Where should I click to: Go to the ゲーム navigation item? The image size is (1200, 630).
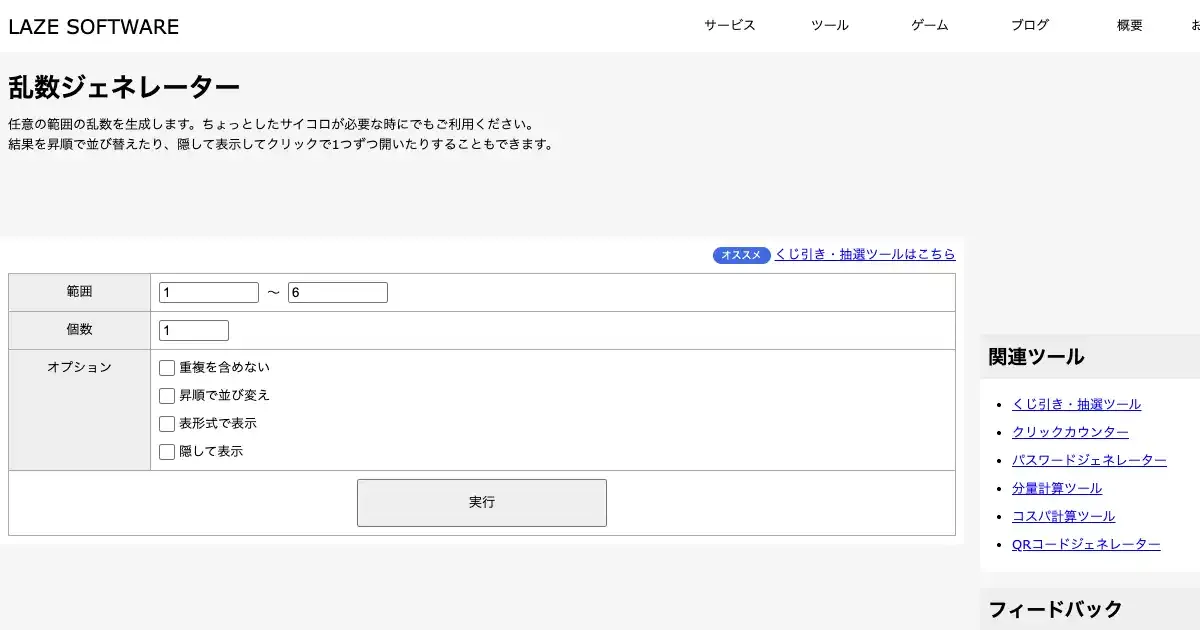pyautogui.click(x=929, y=26)
